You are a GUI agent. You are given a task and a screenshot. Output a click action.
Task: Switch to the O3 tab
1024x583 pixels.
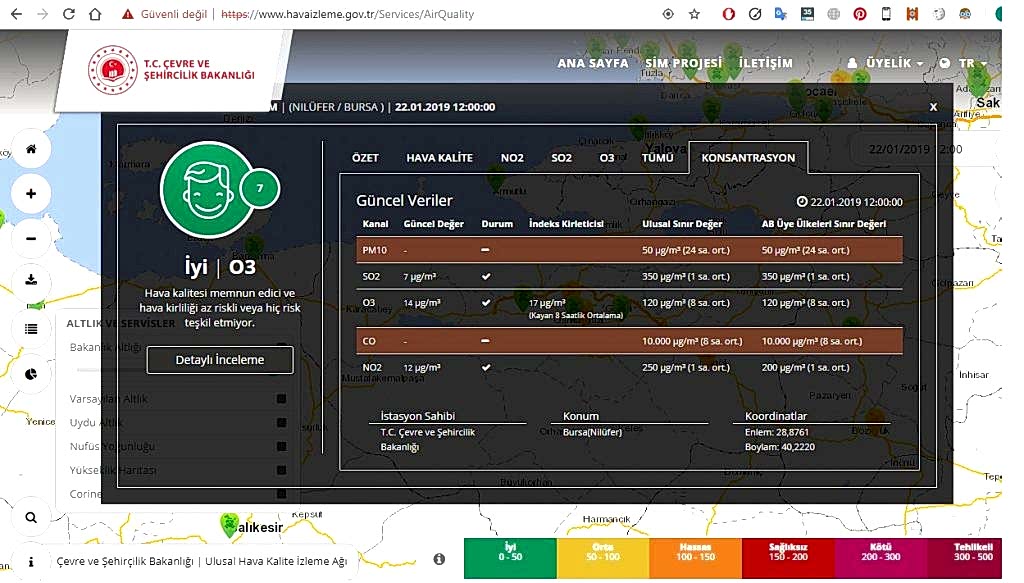coord(607,158)
